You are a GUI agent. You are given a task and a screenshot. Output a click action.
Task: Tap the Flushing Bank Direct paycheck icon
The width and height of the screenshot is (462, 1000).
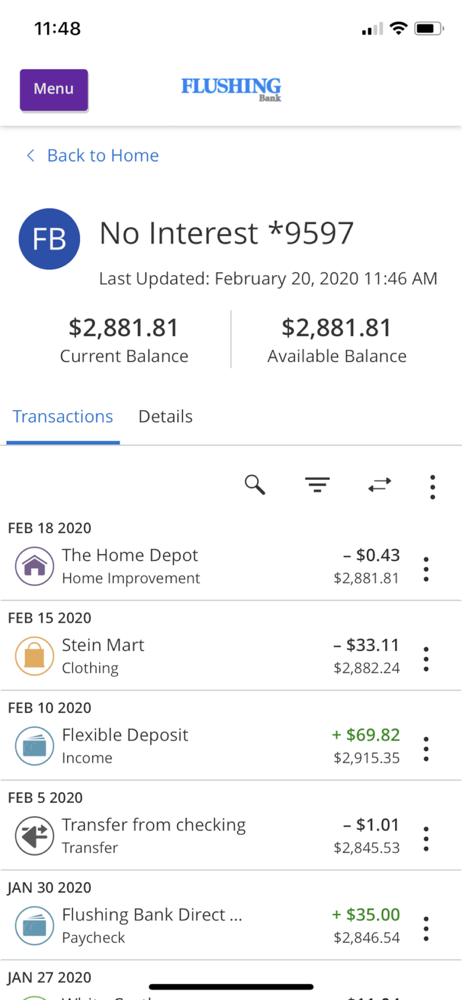[x=34, y=926]
